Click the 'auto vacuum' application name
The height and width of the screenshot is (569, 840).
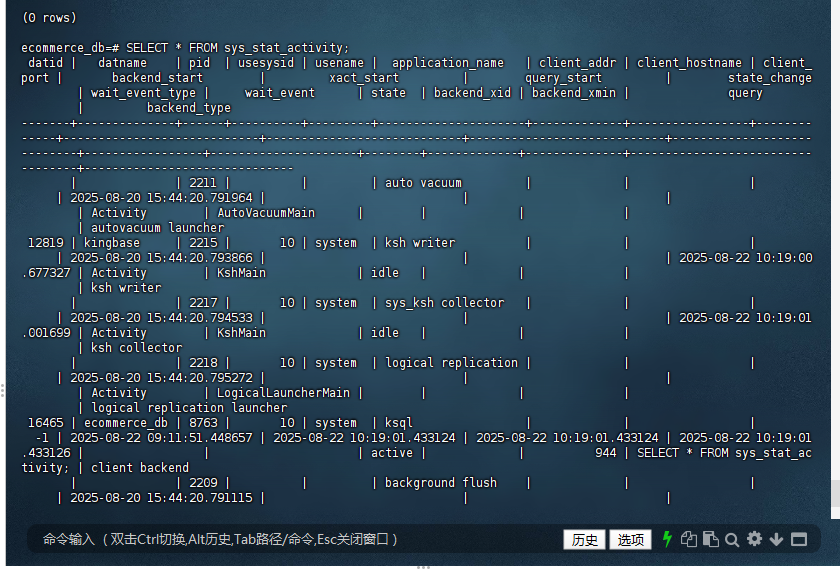[x=423, y=183]
